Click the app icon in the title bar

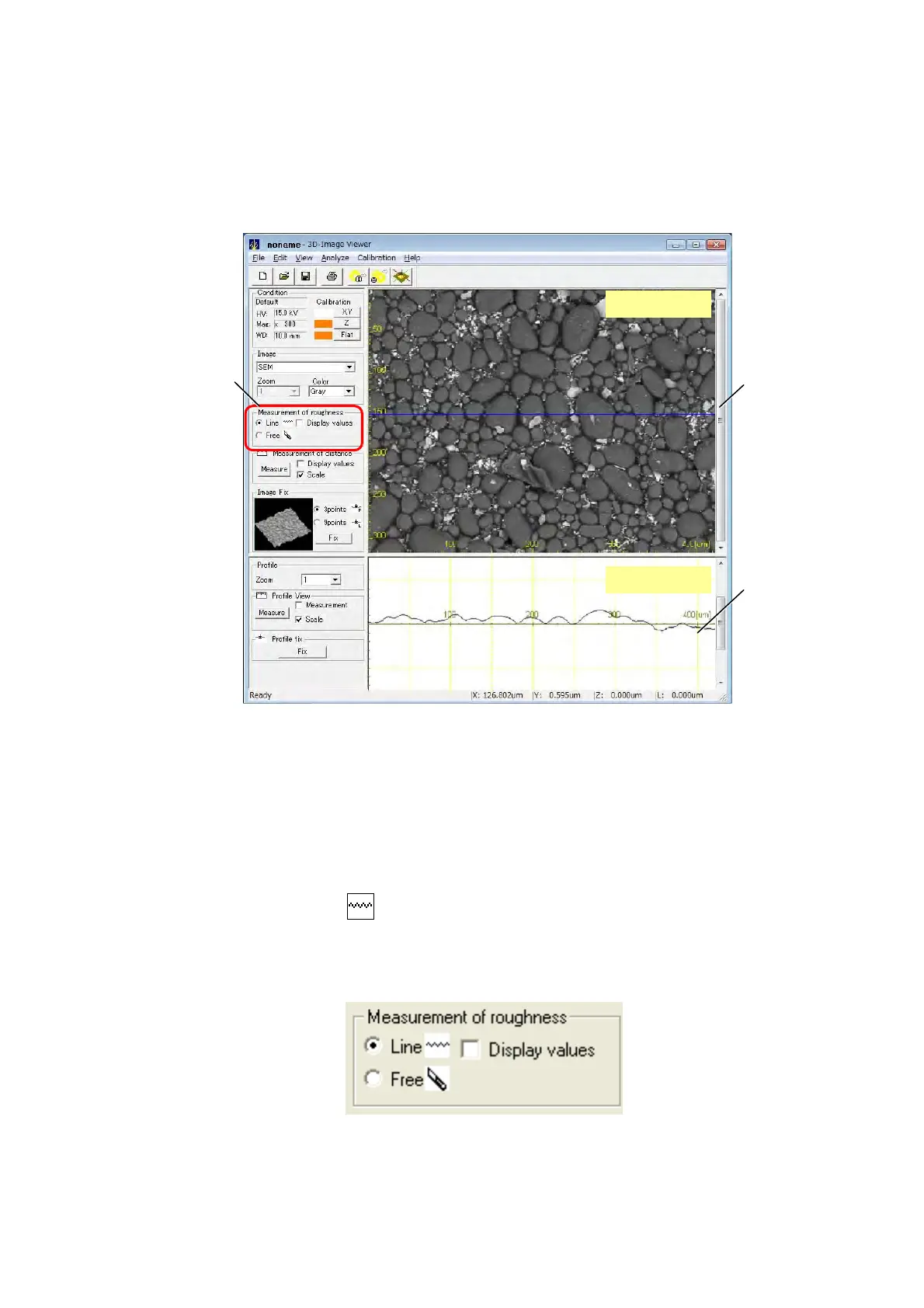pyautogui.click(x=255, y=245)
